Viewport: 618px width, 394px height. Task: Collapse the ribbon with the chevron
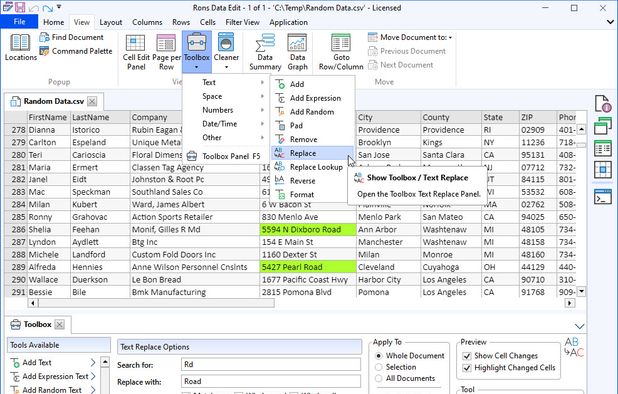click(x=610, y=22)
